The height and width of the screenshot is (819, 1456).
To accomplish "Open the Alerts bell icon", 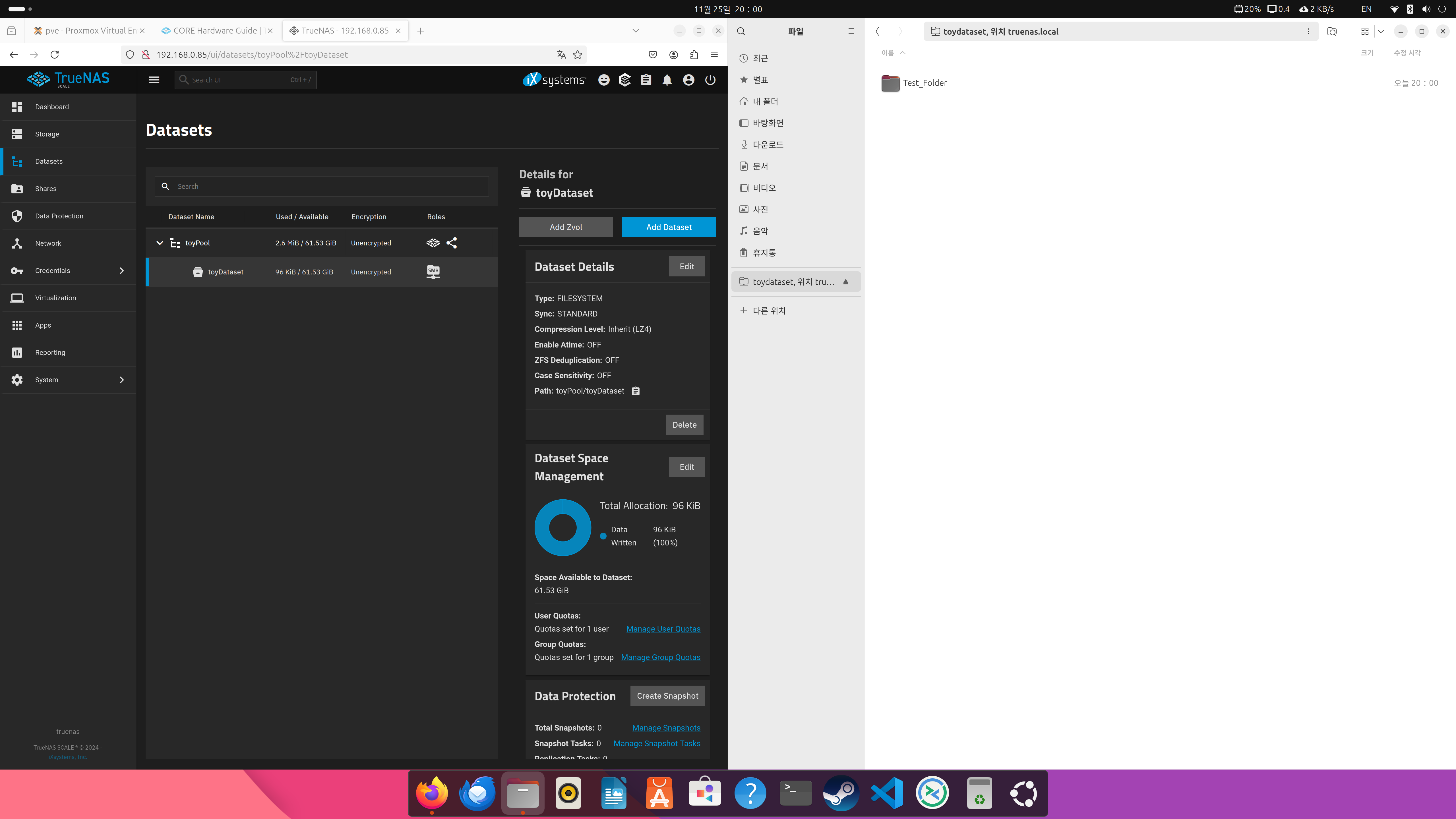I will tap(667, 80).
